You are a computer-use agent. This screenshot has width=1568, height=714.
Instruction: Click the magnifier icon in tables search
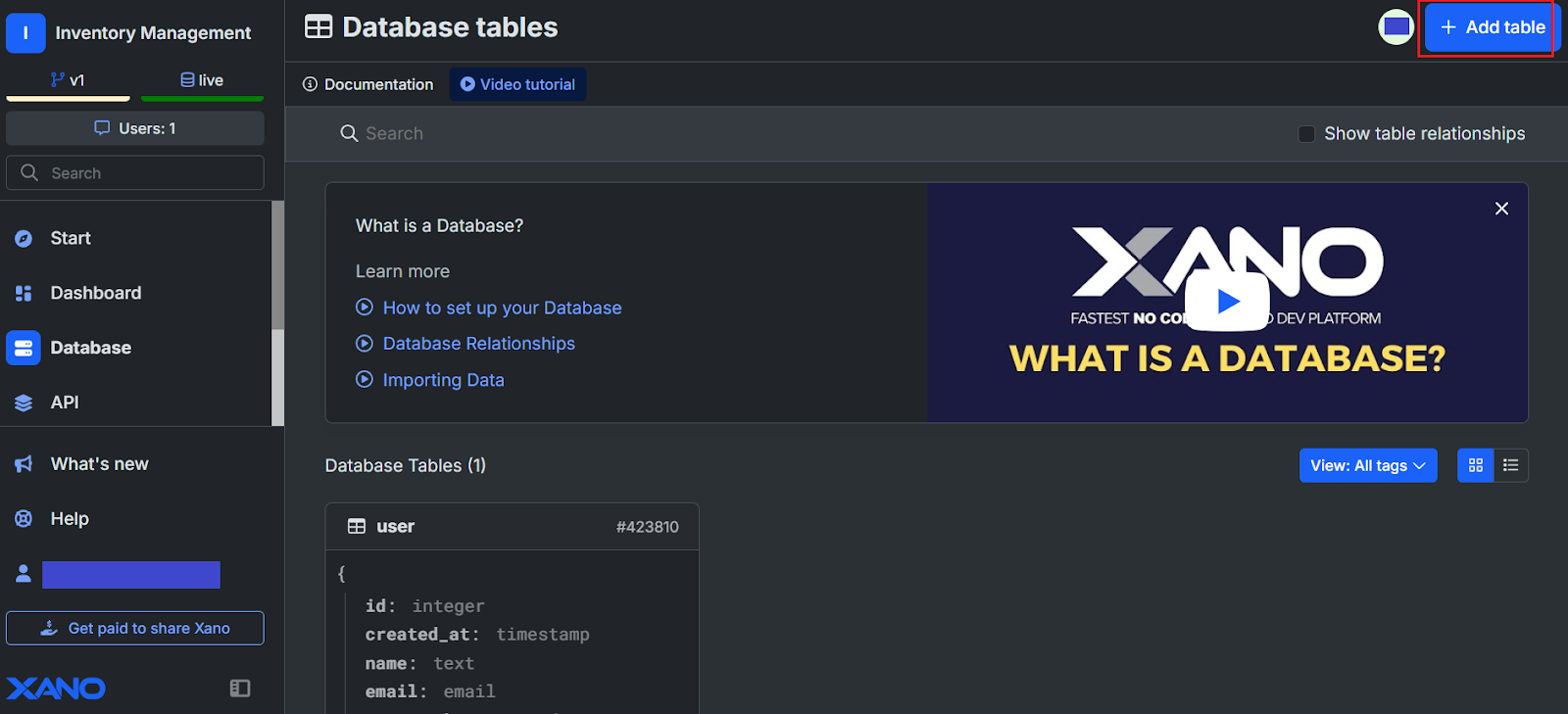pos(349,133)
